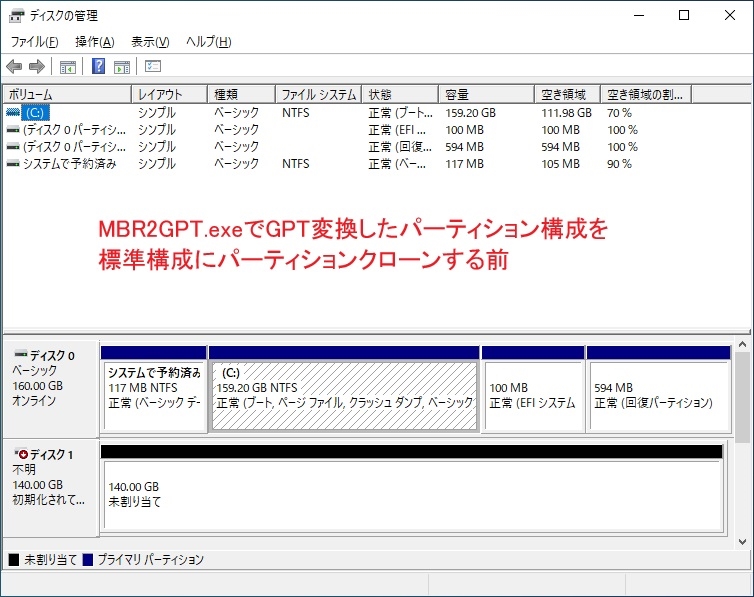Click the Back arrow toolbar icon
The image size is (754, 597).
[14, 66]
